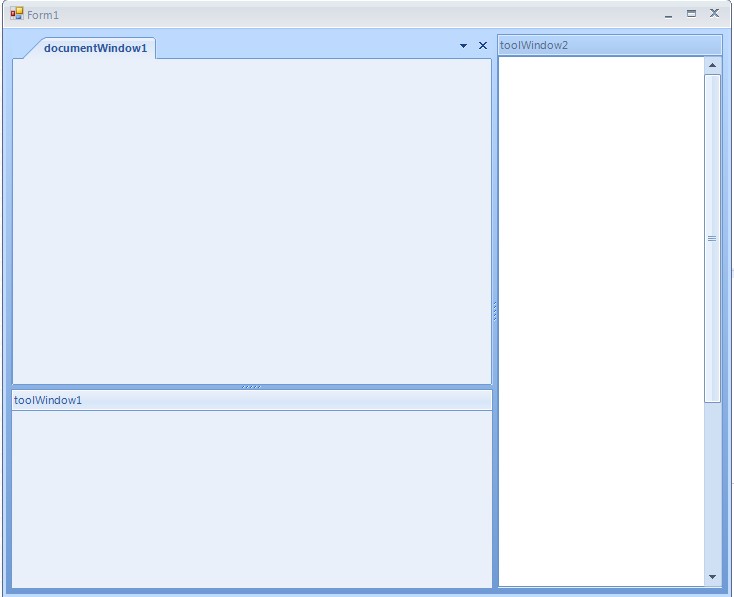Viewport: 734px width, 597px height.
Task: Close the Form1 window
Action: click(714, 13)
